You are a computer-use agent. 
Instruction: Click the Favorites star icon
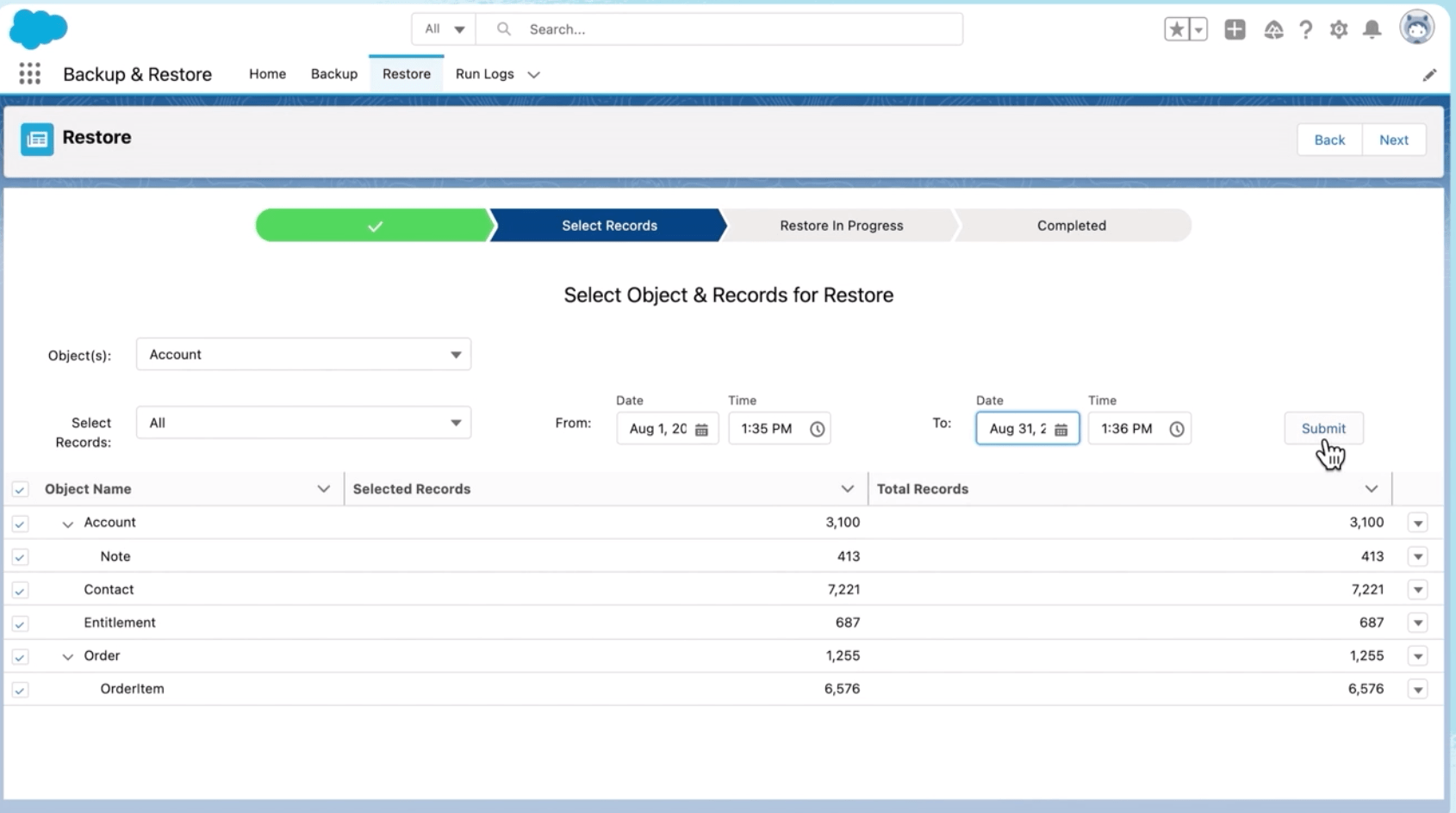pos(1176,29)
